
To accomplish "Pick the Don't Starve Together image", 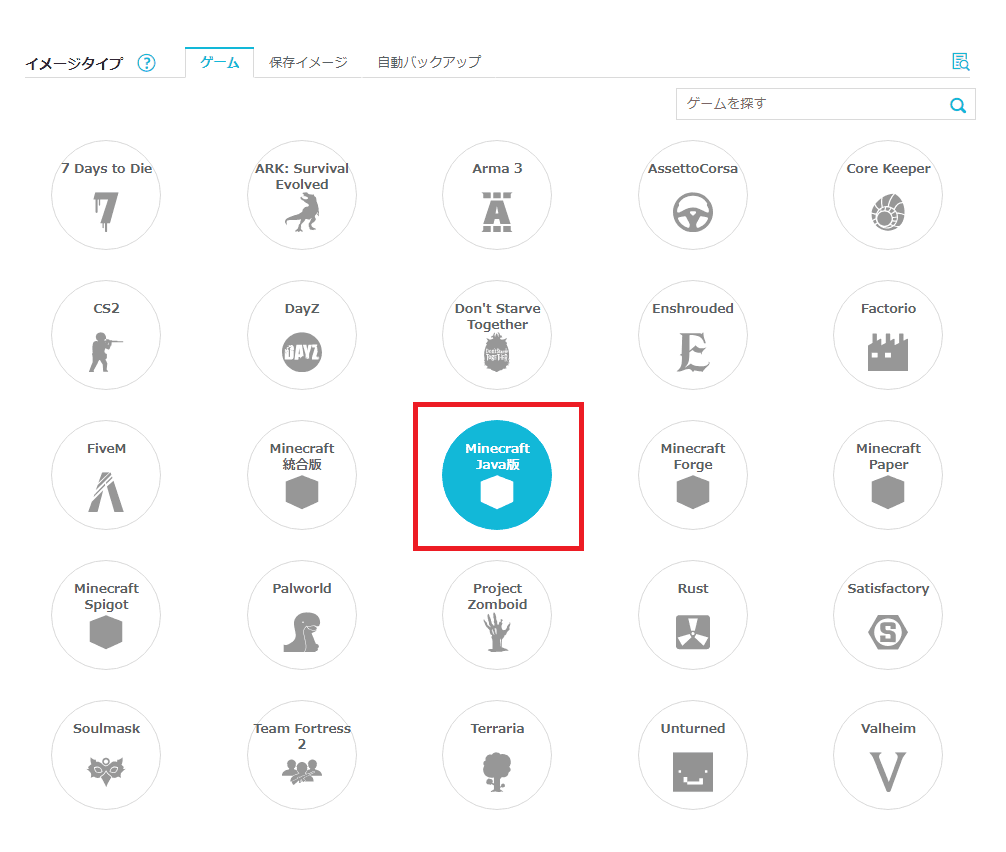I will [x=497, y=335].
